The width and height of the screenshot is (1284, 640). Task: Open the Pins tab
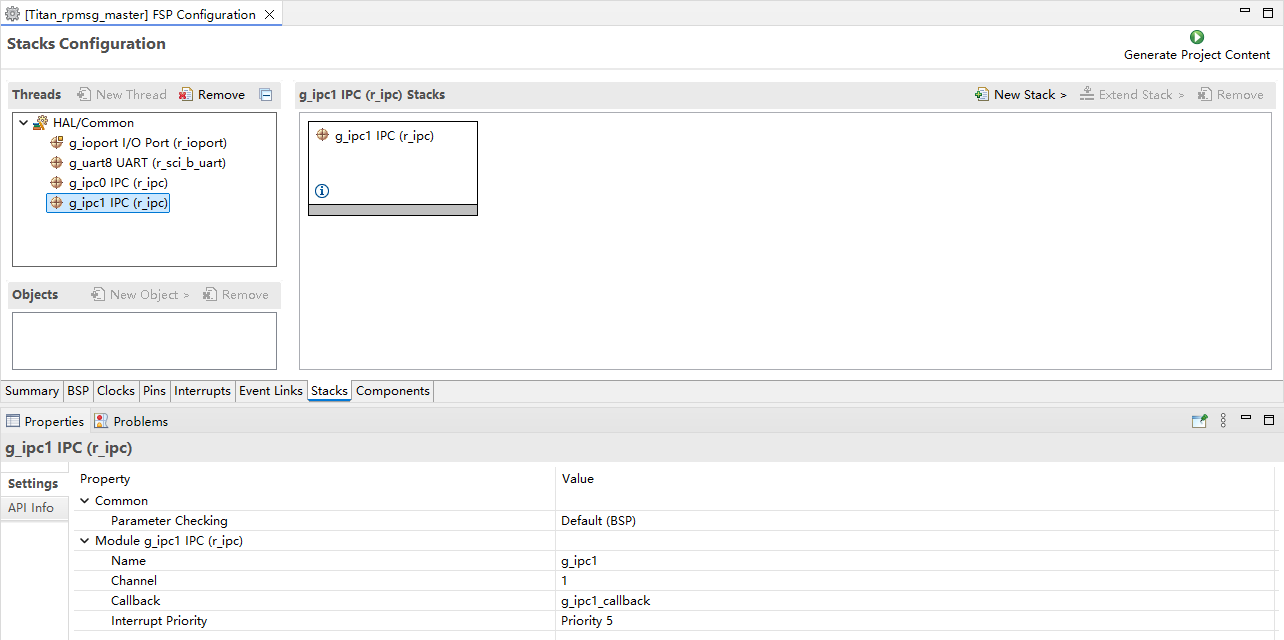point(154,391)
